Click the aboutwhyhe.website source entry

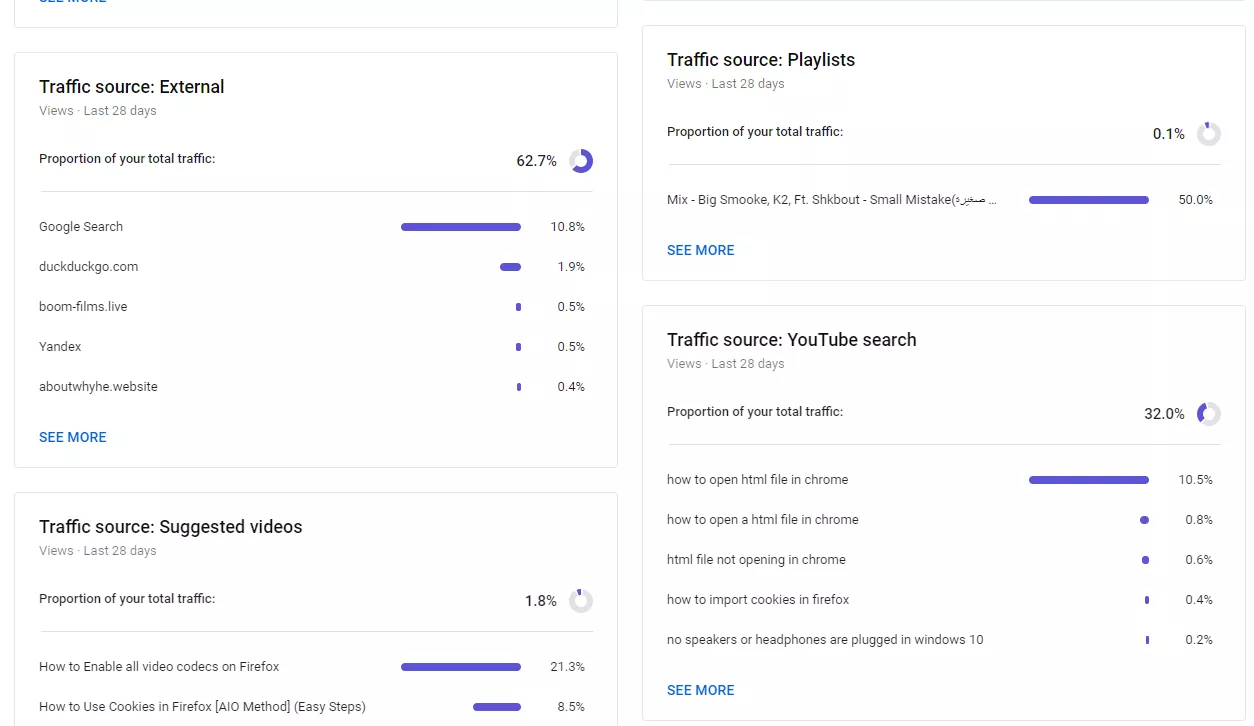coord(98,387)
